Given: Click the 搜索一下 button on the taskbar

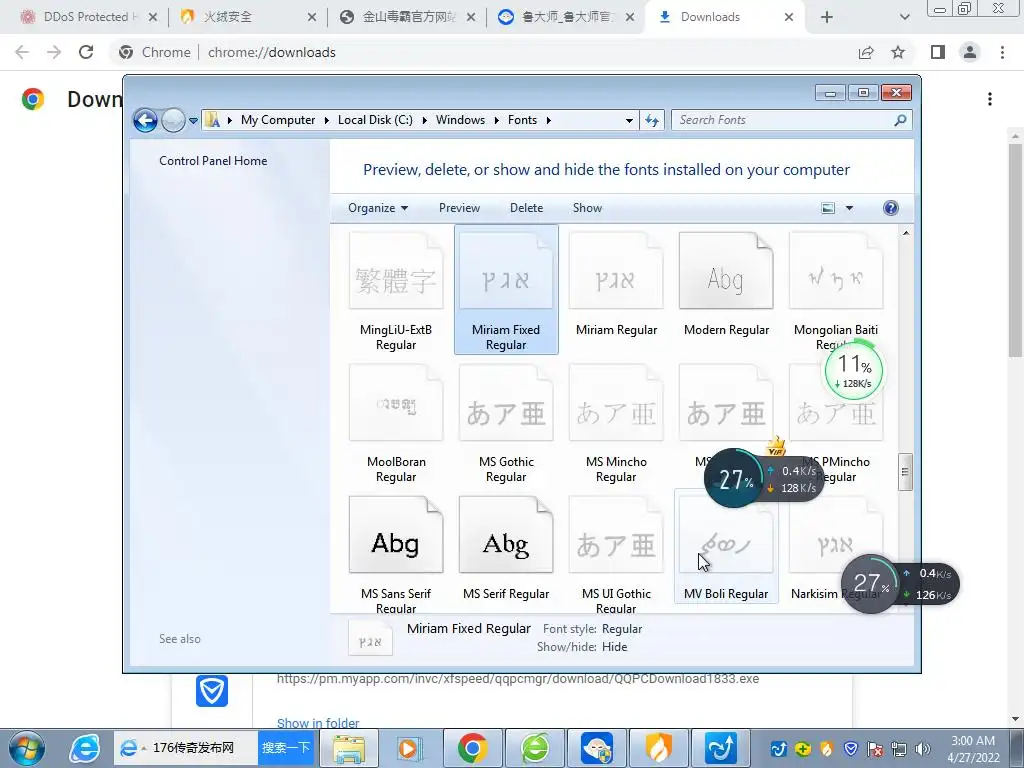Looking at the screenshot, I should (x=285, y=748).
